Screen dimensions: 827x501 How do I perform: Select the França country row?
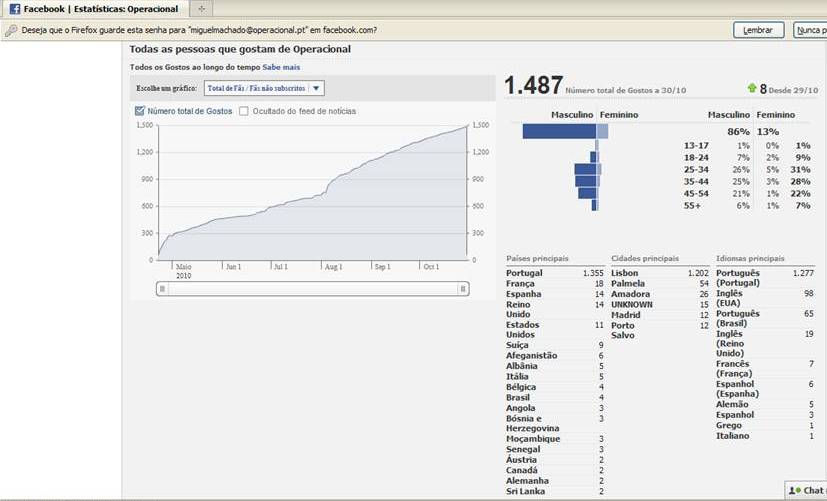click(554, 284)
